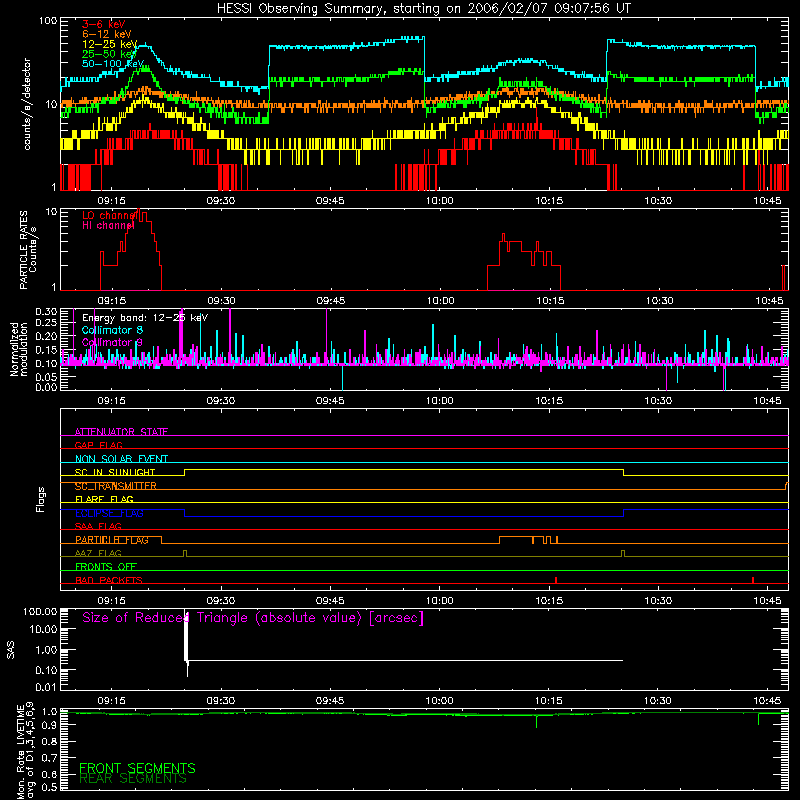
Task: Click SC_IN_SUNLIGHT rising step before 09:30
Action: pos(184,472)
